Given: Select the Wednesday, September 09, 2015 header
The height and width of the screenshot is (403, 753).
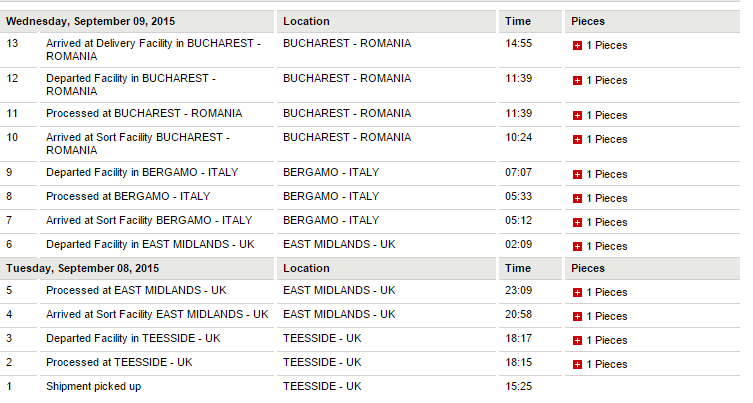Looking at the screenshot, I should [90, 22].
